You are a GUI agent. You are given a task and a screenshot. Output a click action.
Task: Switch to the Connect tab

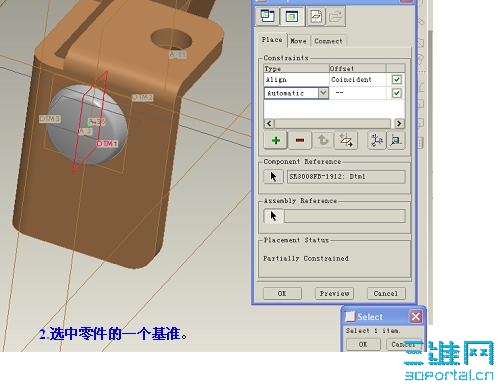point(328,41)
